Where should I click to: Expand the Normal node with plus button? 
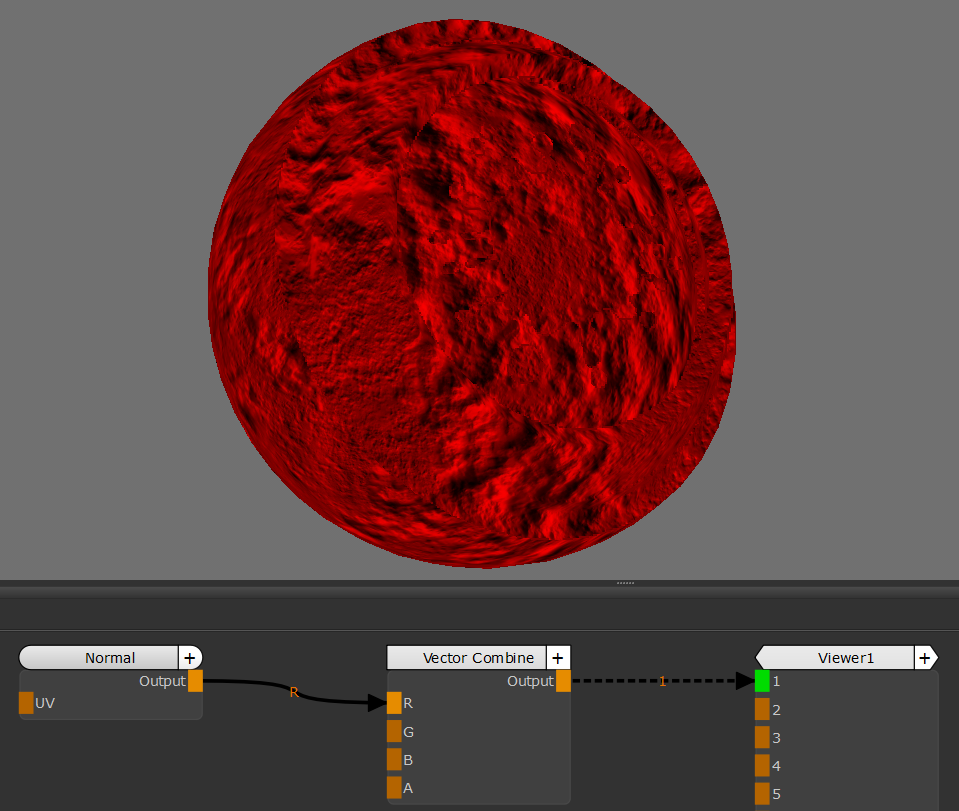click(190, 658)
